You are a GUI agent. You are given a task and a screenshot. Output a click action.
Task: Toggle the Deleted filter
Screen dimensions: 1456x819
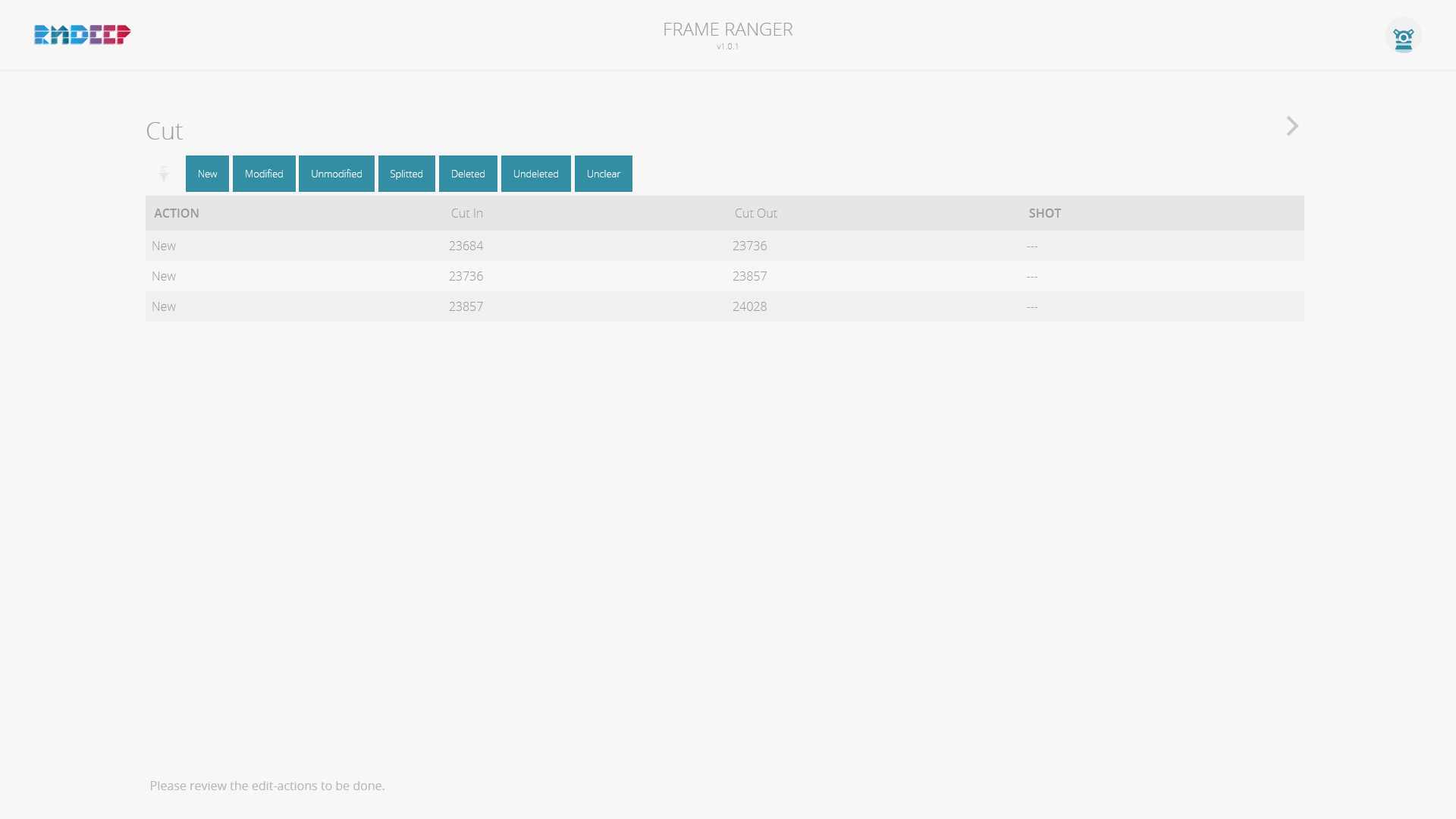pyautogui.click(x=468, y=174)
